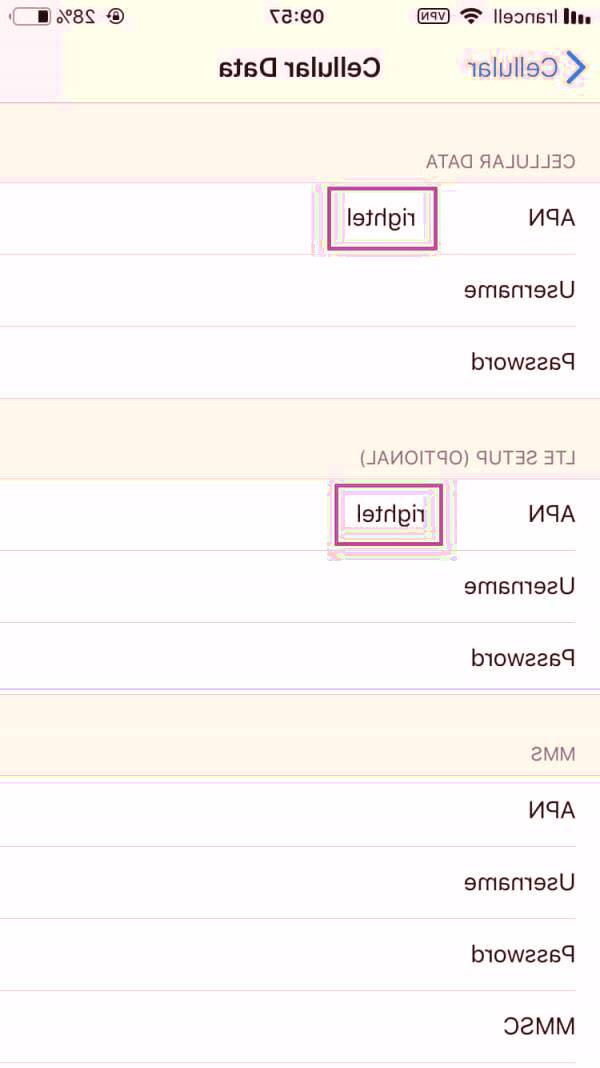Edit the LTE Setup APN value rightel
The image size is (600, 1068).
tap(387, 515)
